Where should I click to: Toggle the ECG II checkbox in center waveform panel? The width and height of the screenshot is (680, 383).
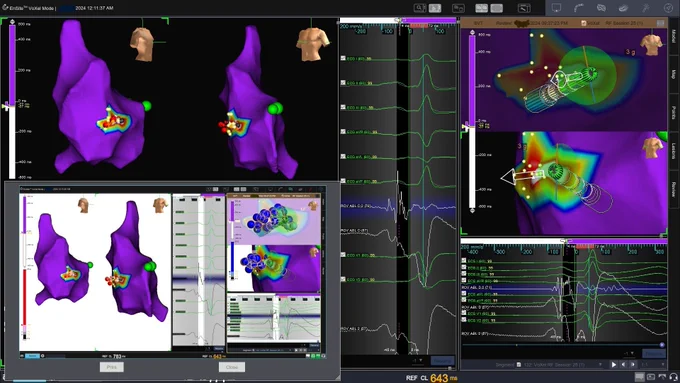(x=343, y=82)
